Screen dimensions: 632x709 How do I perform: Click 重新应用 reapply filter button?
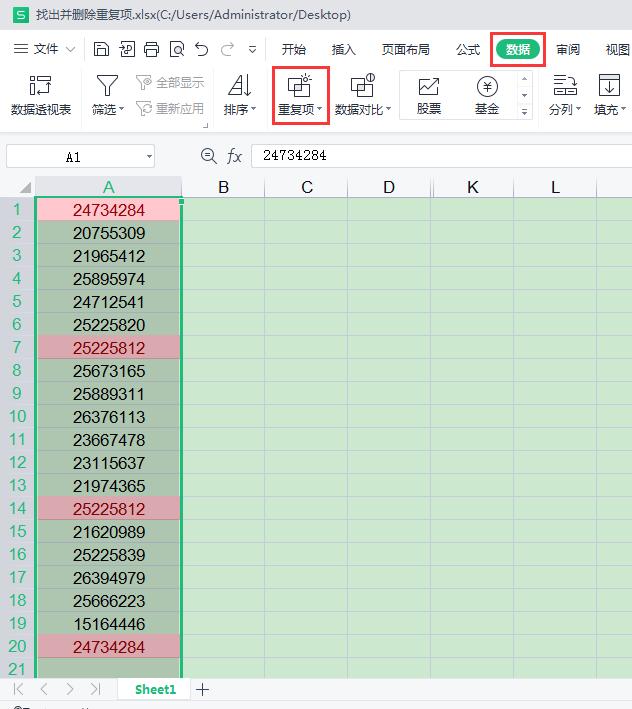pyautogui.click(x=170, y=109)
